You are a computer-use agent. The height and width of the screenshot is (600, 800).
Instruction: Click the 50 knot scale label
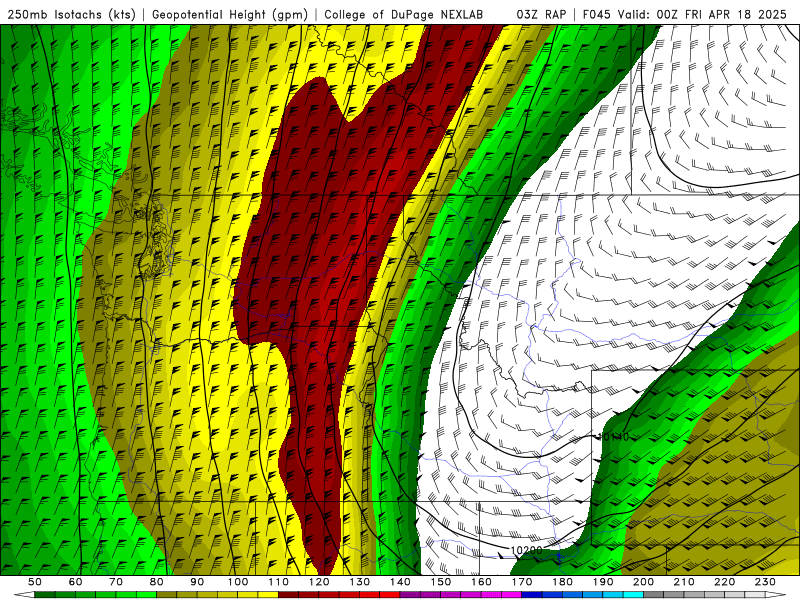[35, 582]
